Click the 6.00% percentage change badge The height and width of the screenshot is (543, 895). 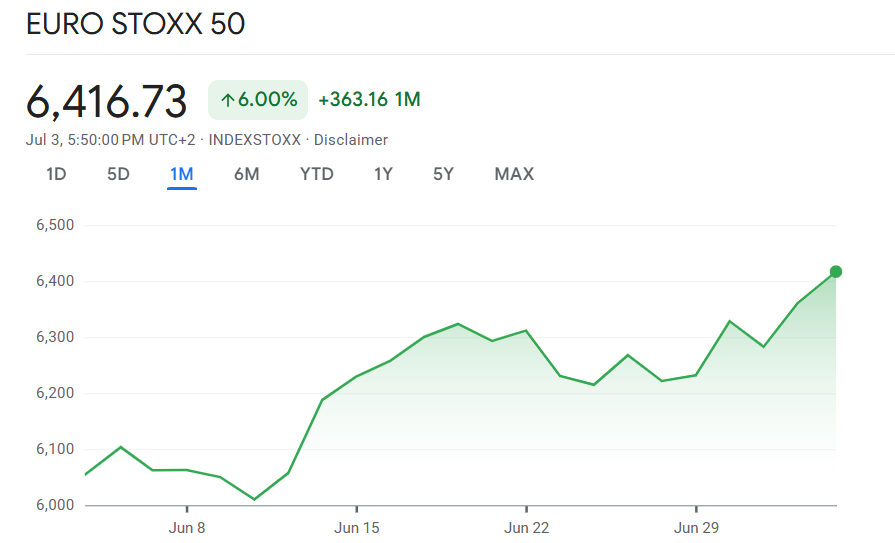pyautogui.click(x=258, y=100)
